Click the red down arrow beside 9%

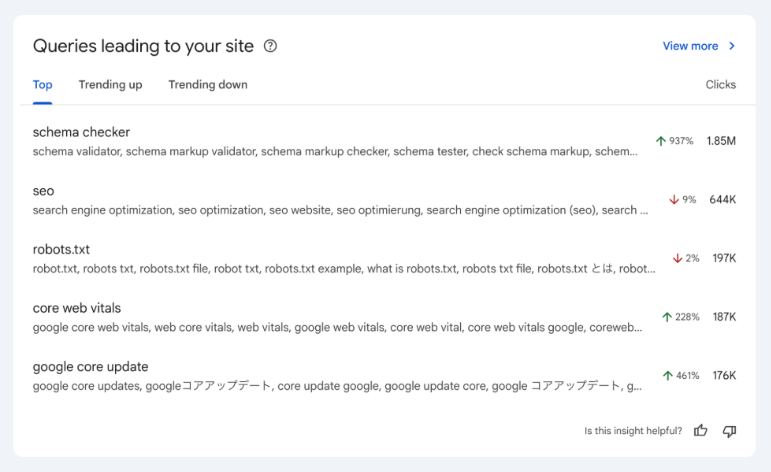[x=674, y=200]
